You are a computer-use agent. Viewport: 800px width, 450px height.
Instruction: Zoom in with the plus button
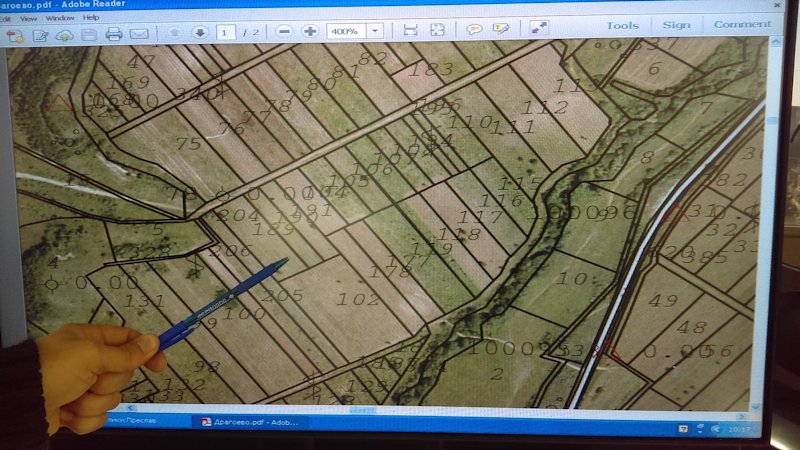[310, 32]
